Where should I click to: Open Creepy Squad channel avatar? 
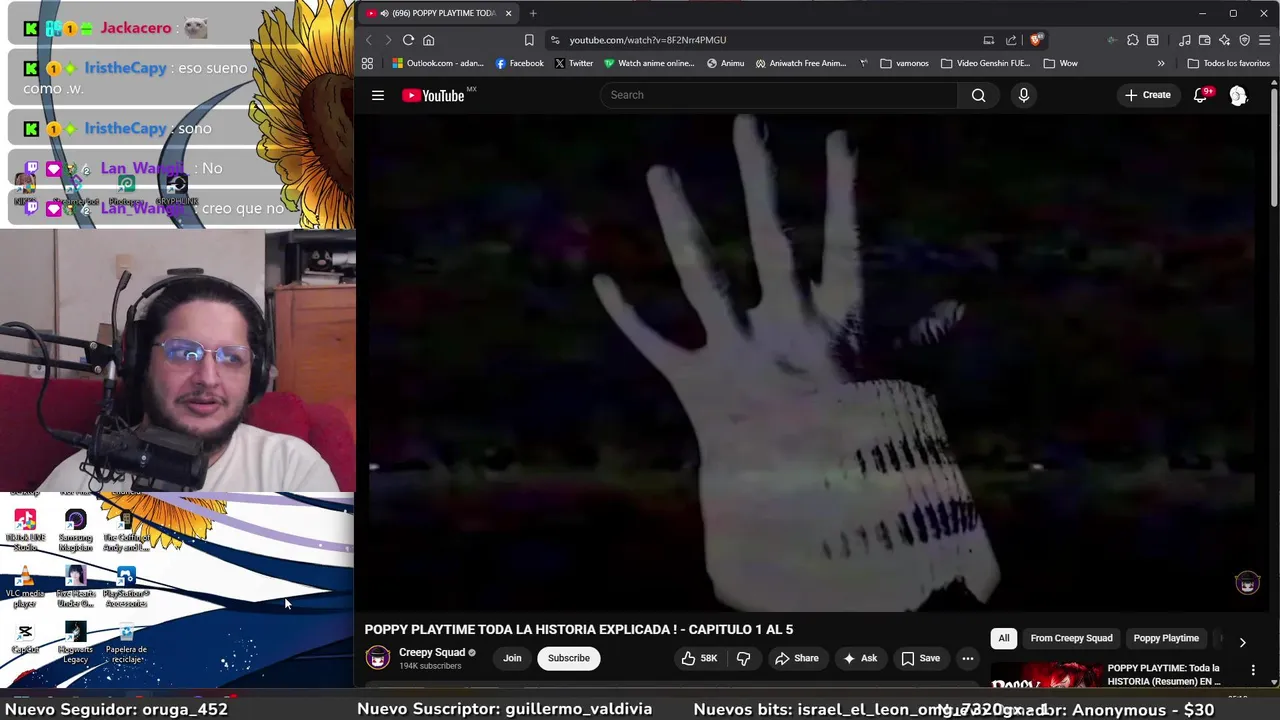pos(378,657)
